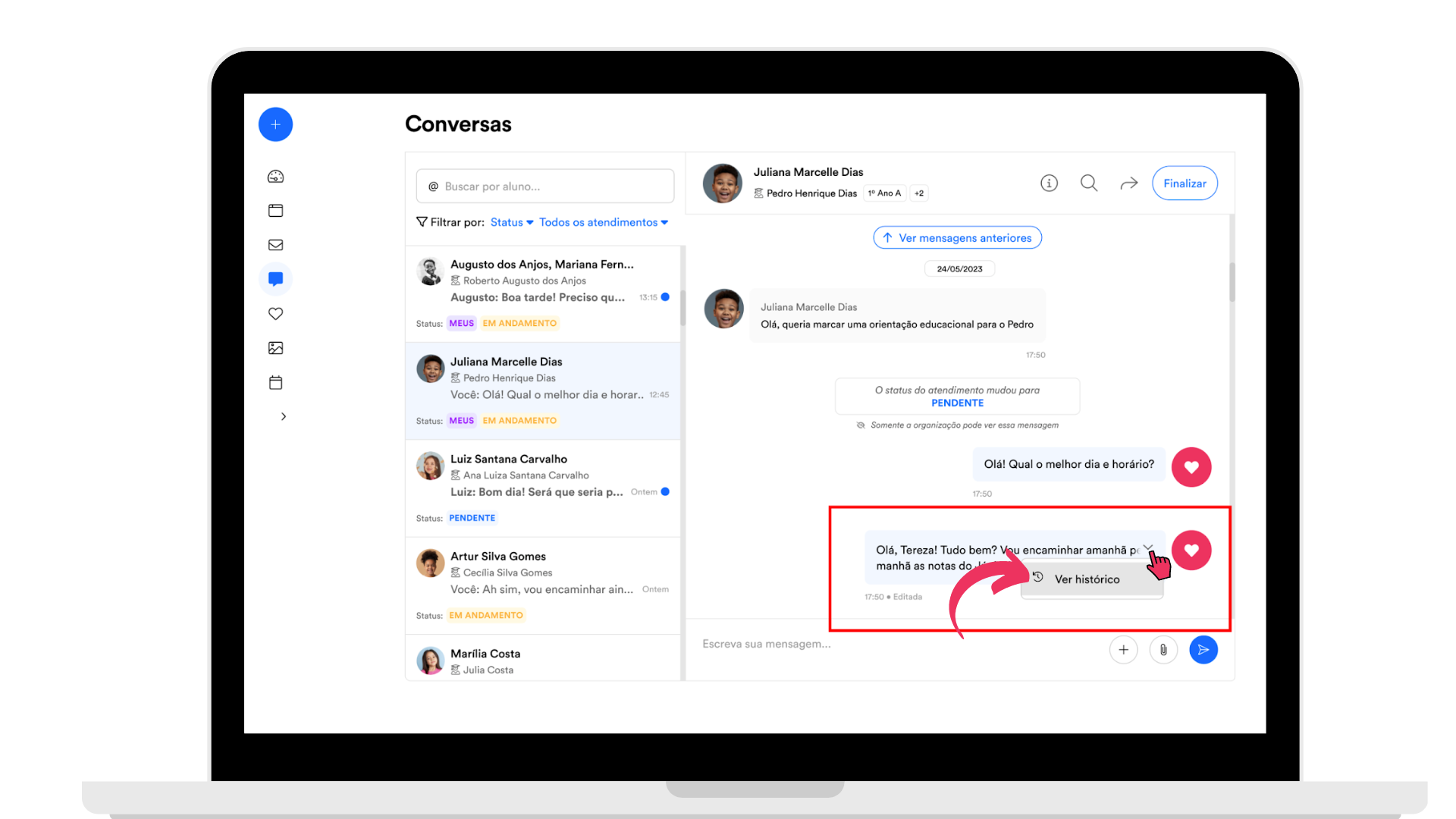This screenshot has width=1456, height=819.
Task: Click Juliana's avatar in chat header
Action: click(x=722, y=184)
